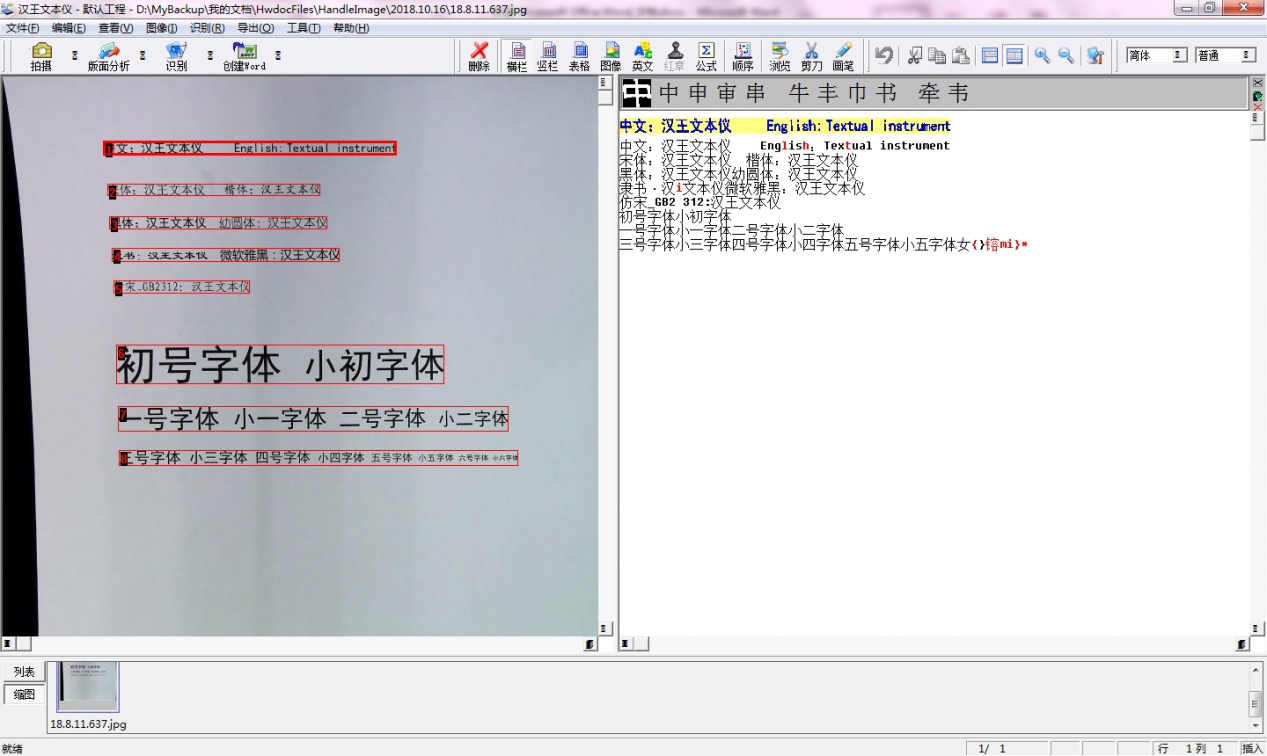Click the right arrow of text pane horizontal scrollbar
Screen dimensions: 1267x756
tap(1242, 645)
